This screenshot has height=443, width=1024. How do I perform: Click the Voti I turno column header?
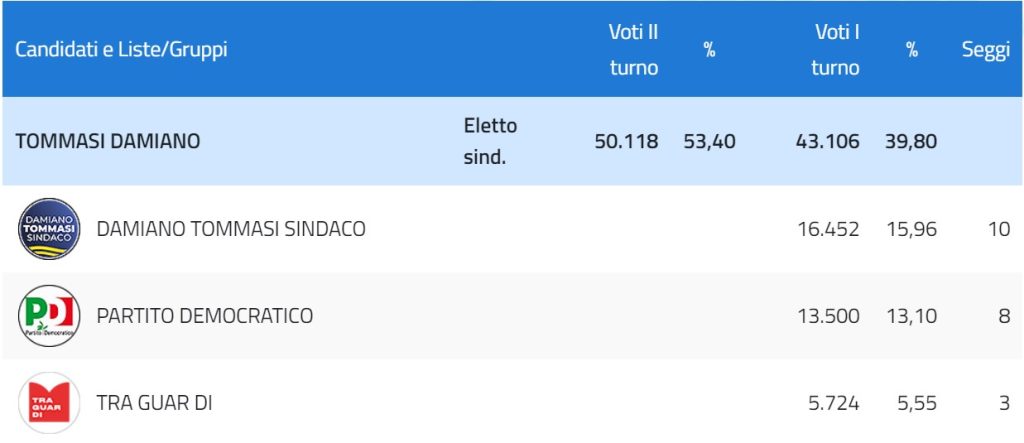[836, 50]
